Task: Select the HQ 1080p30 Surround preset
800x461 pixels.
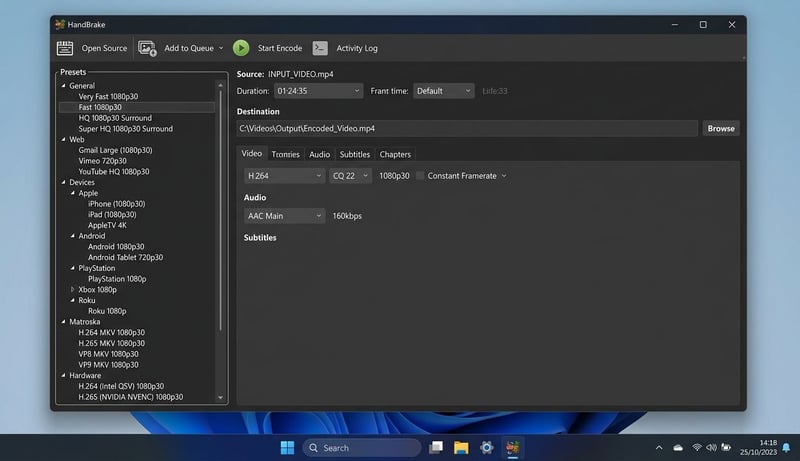Action: [x=115, y=118]
